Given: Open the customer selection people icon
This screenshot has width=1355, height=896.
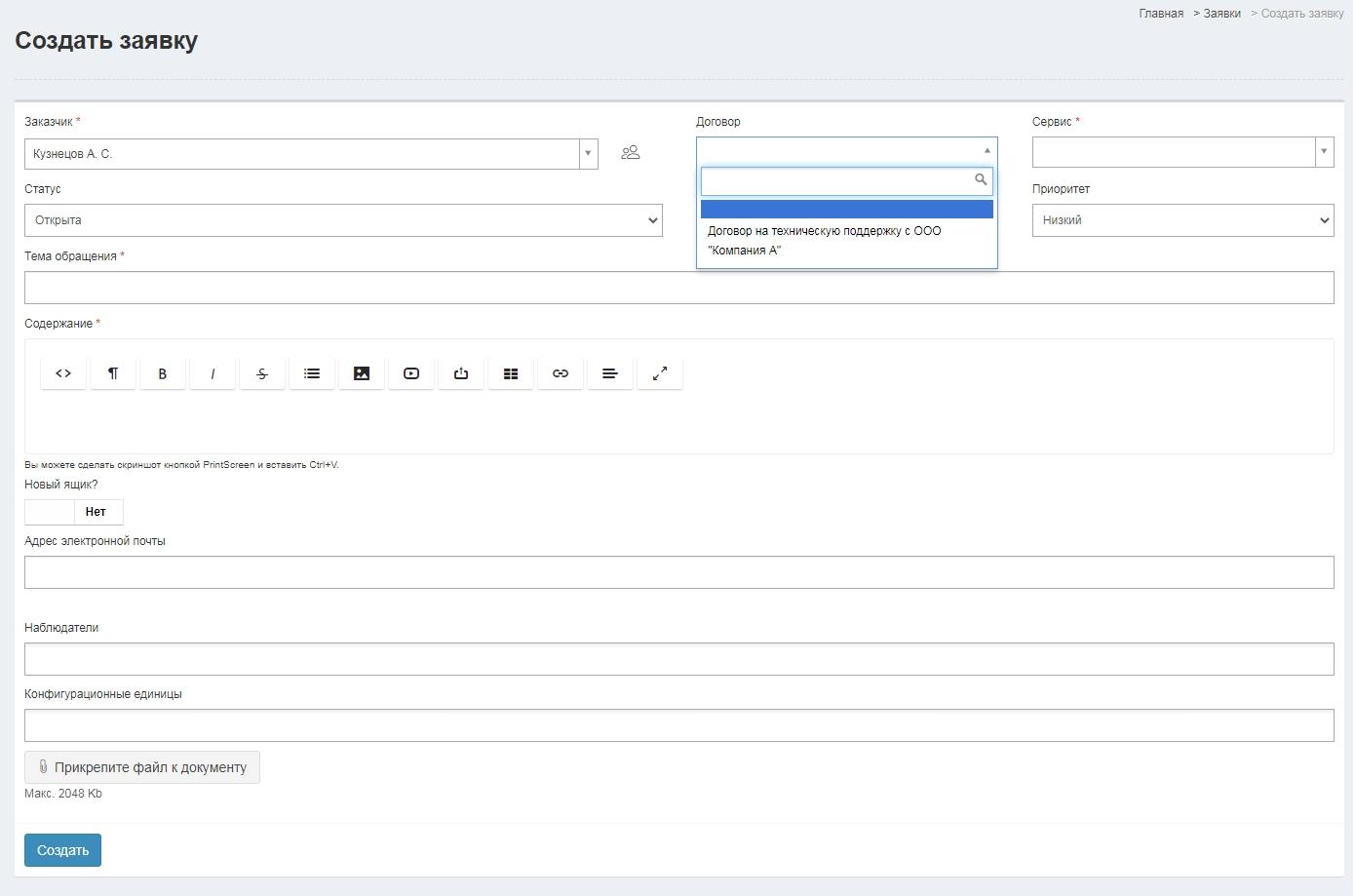Looking at the screenshot, I should click(631, 153).
